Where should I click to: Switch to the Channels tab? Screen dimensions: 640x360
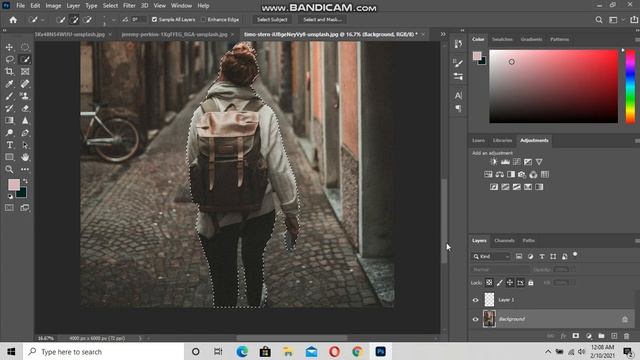[504, 241]
